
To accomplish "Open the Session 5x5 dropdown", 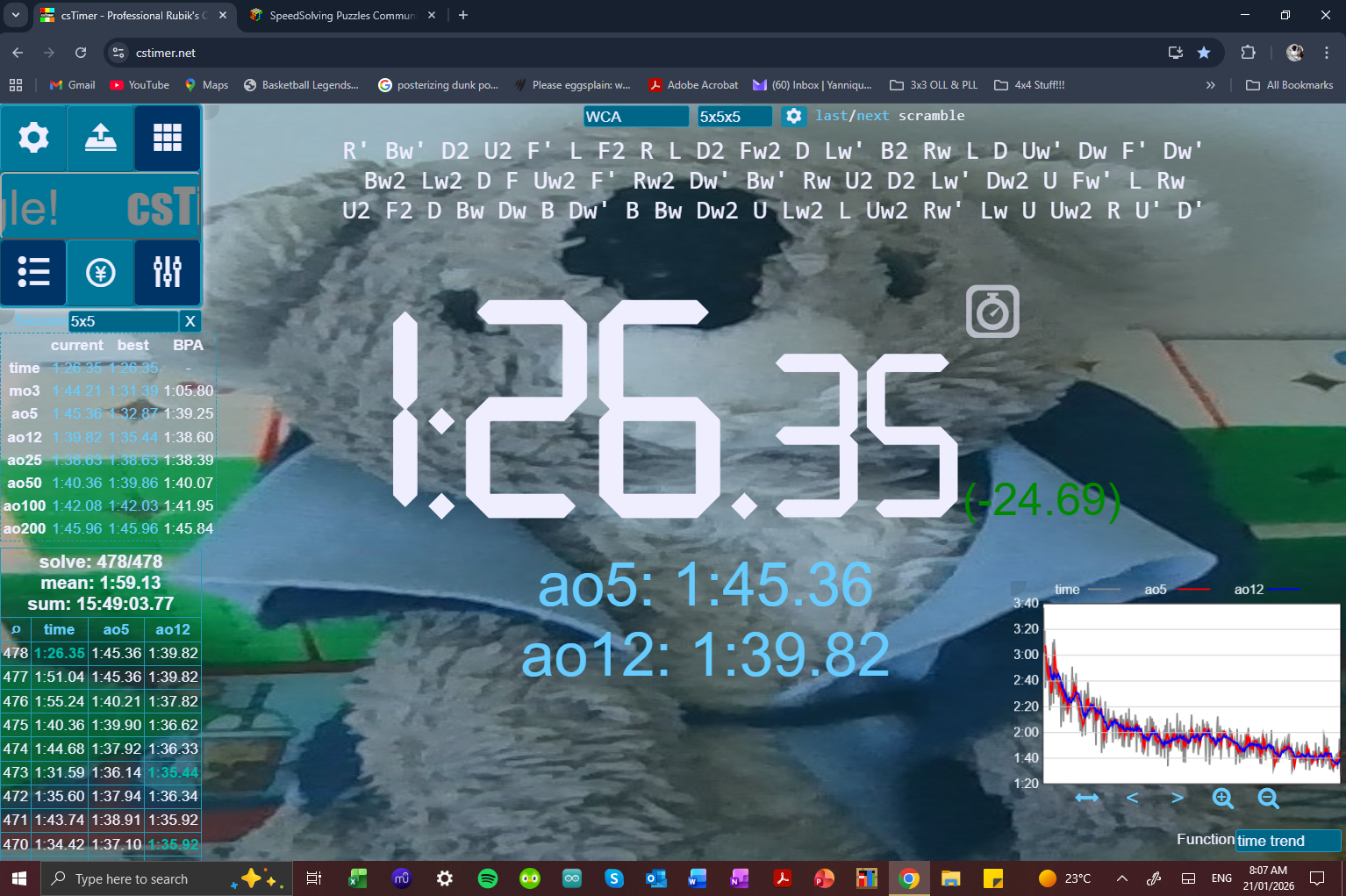I will click(x=124, y=321).
